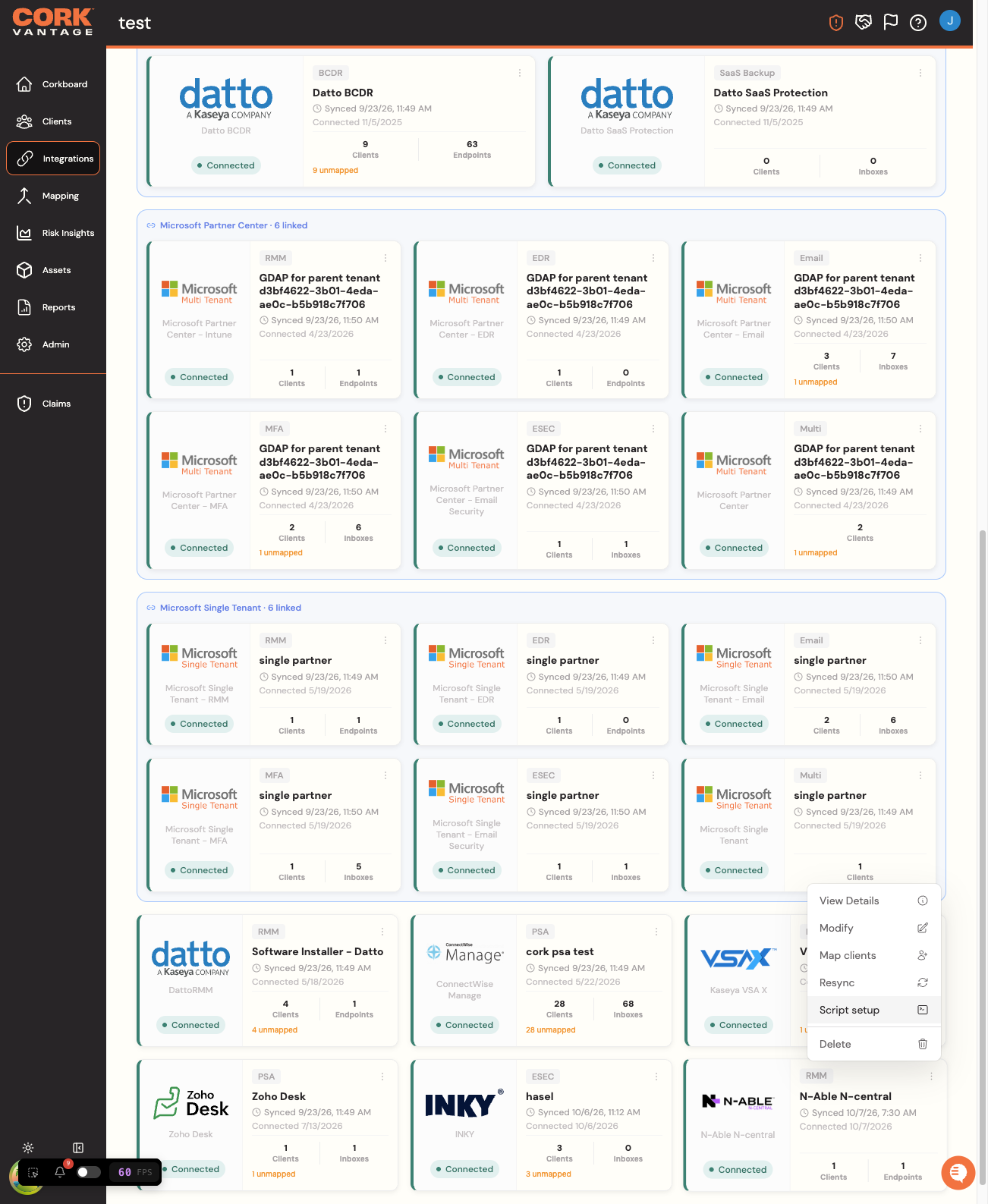Viewport: 988px width, 1204px height.
Task: Go to Mapping in sidebar
Action: 53,196
